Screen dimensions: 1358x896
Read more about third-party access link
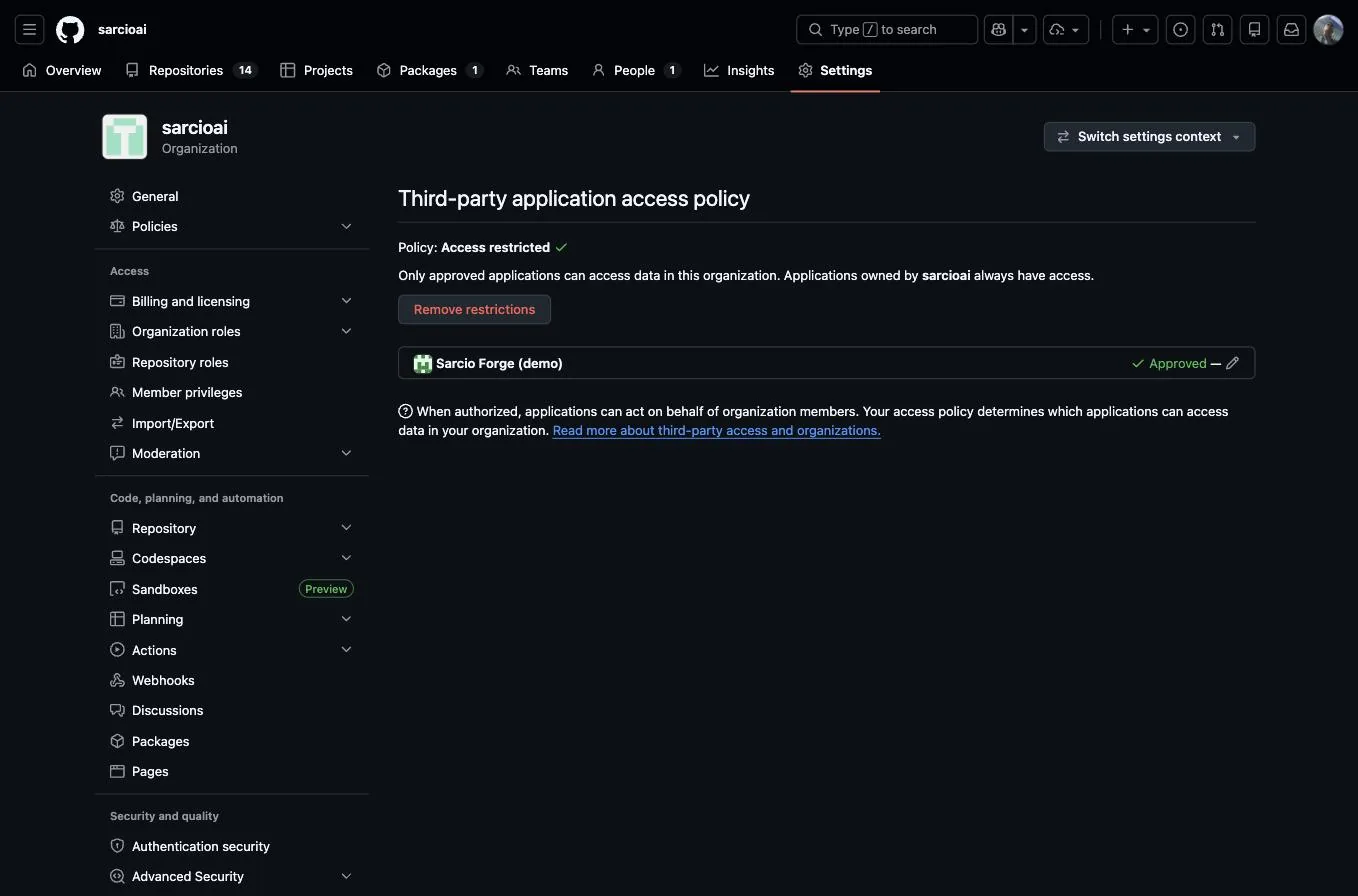click(716, 430)
